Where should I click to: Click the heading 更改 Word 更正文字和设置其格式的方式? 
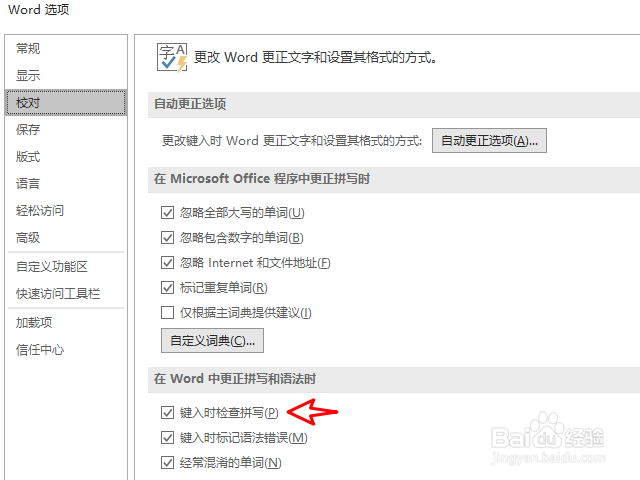click(315, 57)
